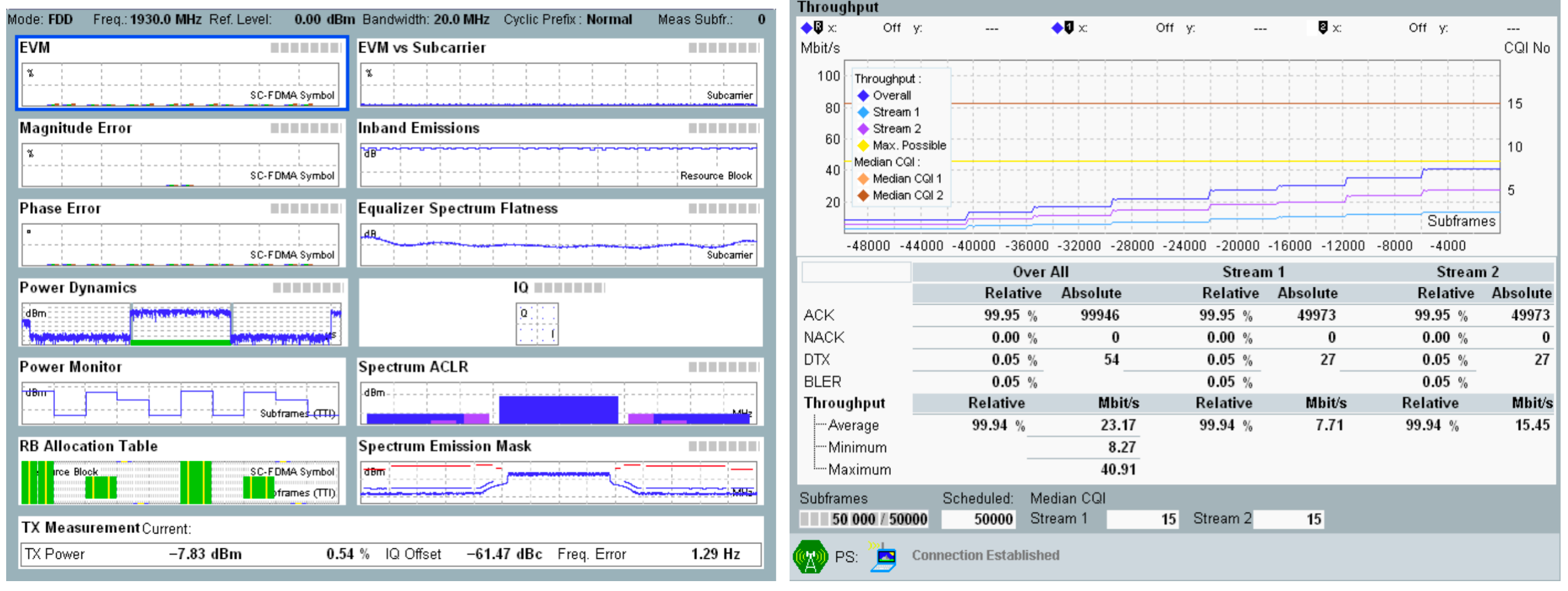Image resolution: width=1568 pixels, height=591 pixels.
Task: Click the subframes progress bar 50 000 / 50000
Action: pyautogui.click(x=864, y=519)
